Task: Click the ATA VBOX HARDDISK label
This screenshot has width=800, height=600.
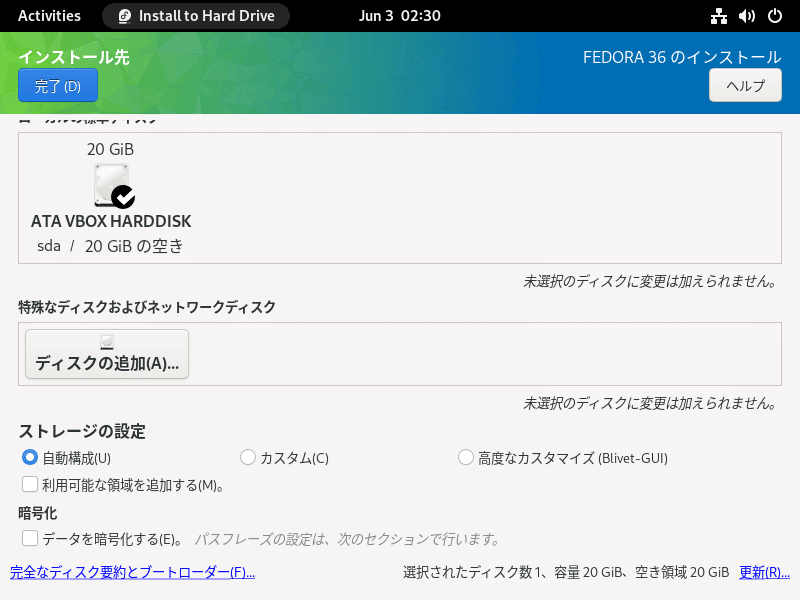Action: 111,221
